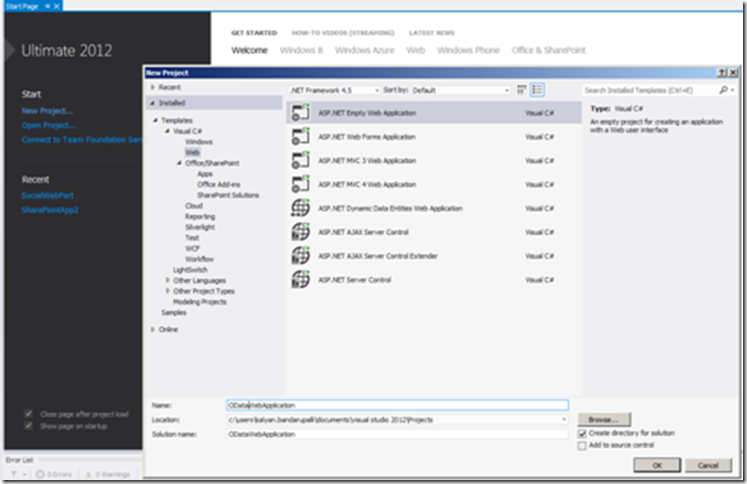747x484 pixels.
Task: Select the Silverlight template category
Action: click(x=200, y=227)
